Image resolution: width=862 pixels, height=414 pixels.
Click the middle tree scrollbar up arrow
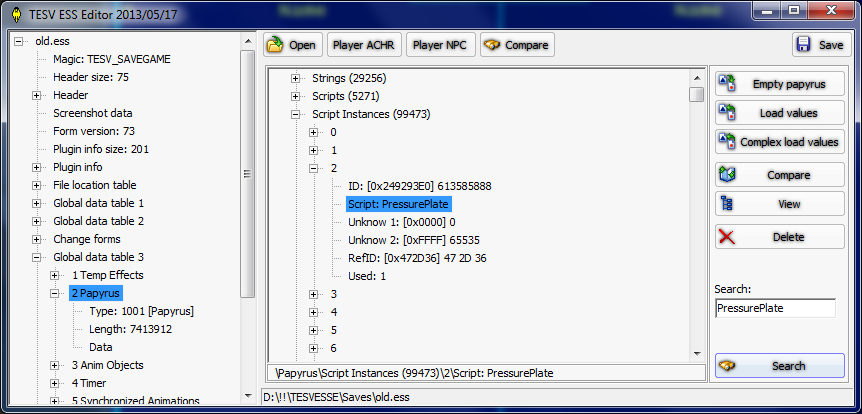(697, 78)
